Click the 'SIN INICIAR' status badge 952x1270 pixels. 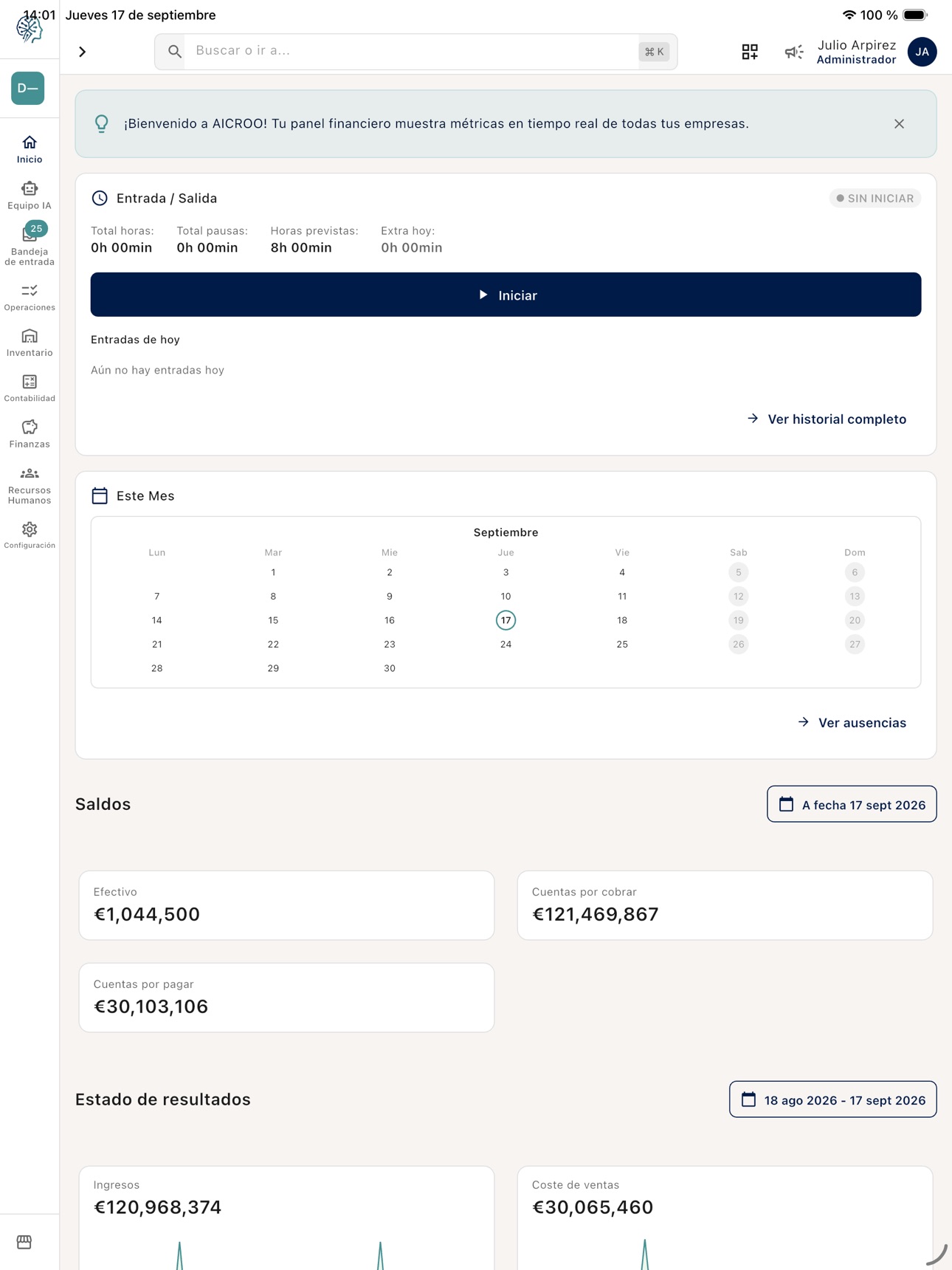[875, 199]
